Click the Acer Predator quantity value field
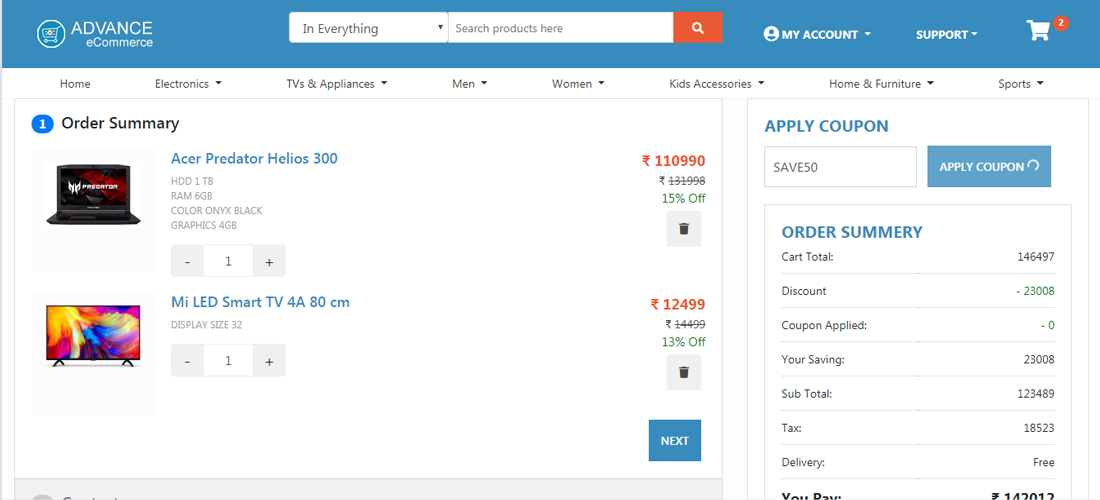This screenshot has height=500, width=1100. coord(228,261)
